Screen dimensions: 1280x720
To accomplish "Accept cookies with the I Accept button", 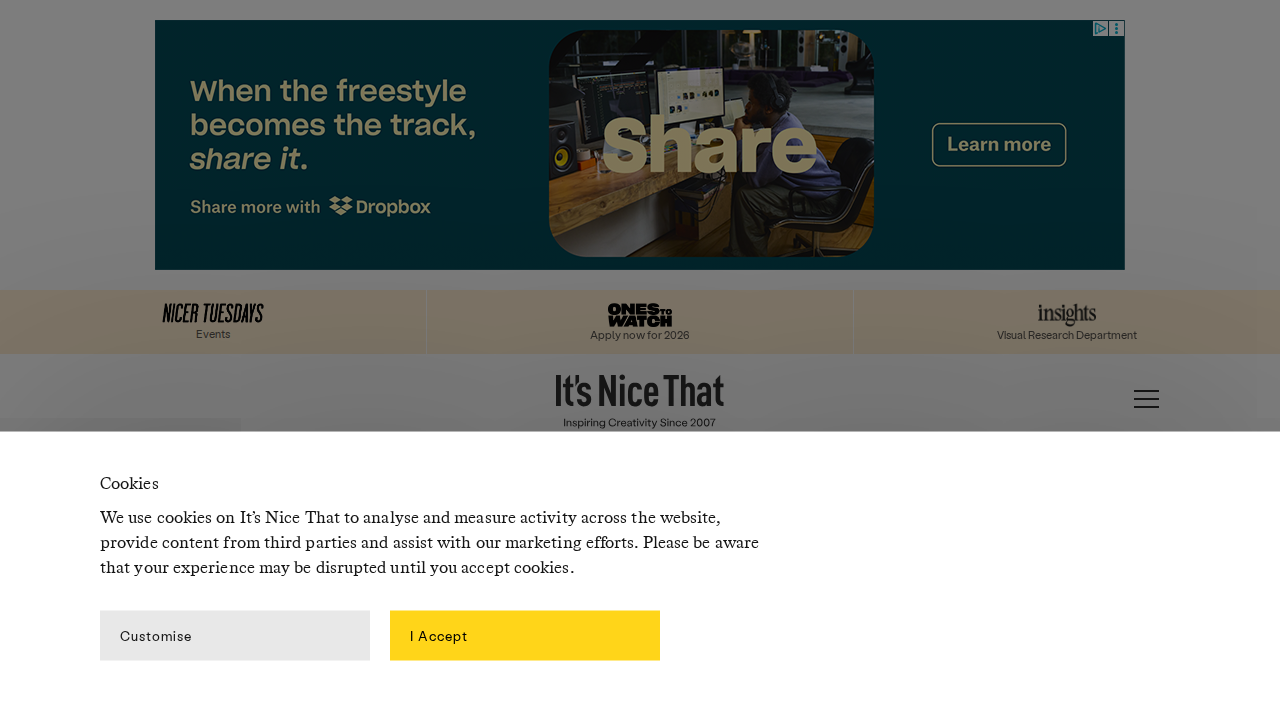I will tap(525, 636).
